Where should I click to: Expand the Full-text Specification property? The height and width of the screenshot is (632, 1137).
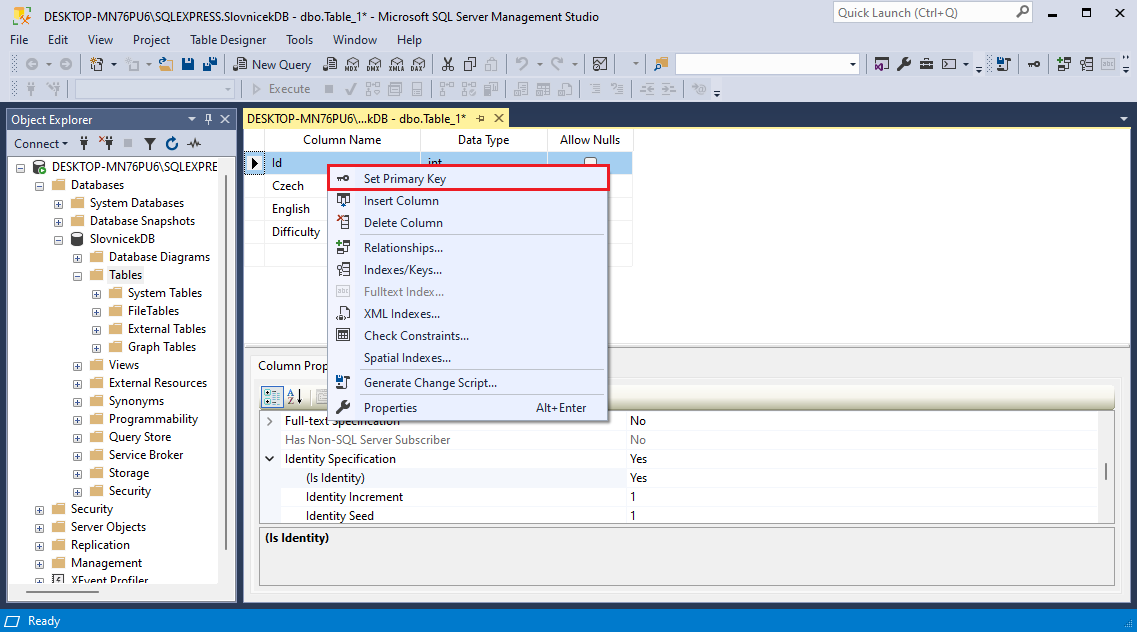(270, 421)
